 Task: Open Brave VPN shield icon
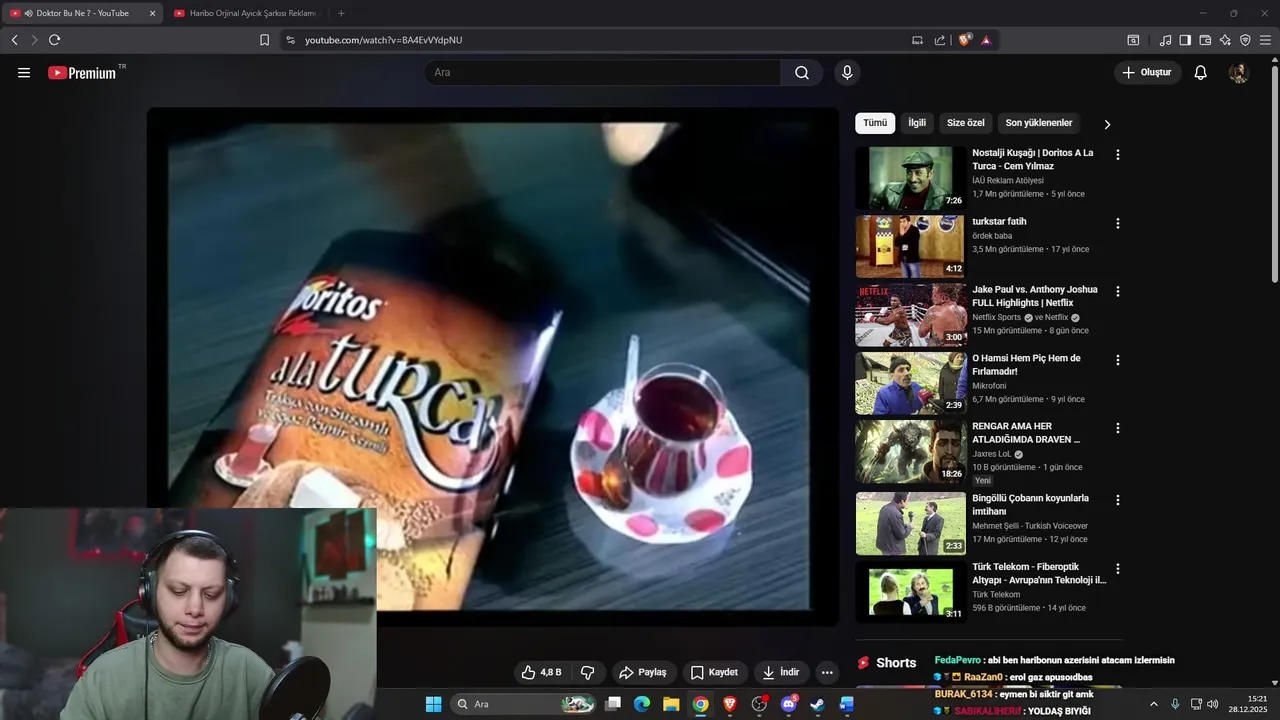coord(1245,40)
